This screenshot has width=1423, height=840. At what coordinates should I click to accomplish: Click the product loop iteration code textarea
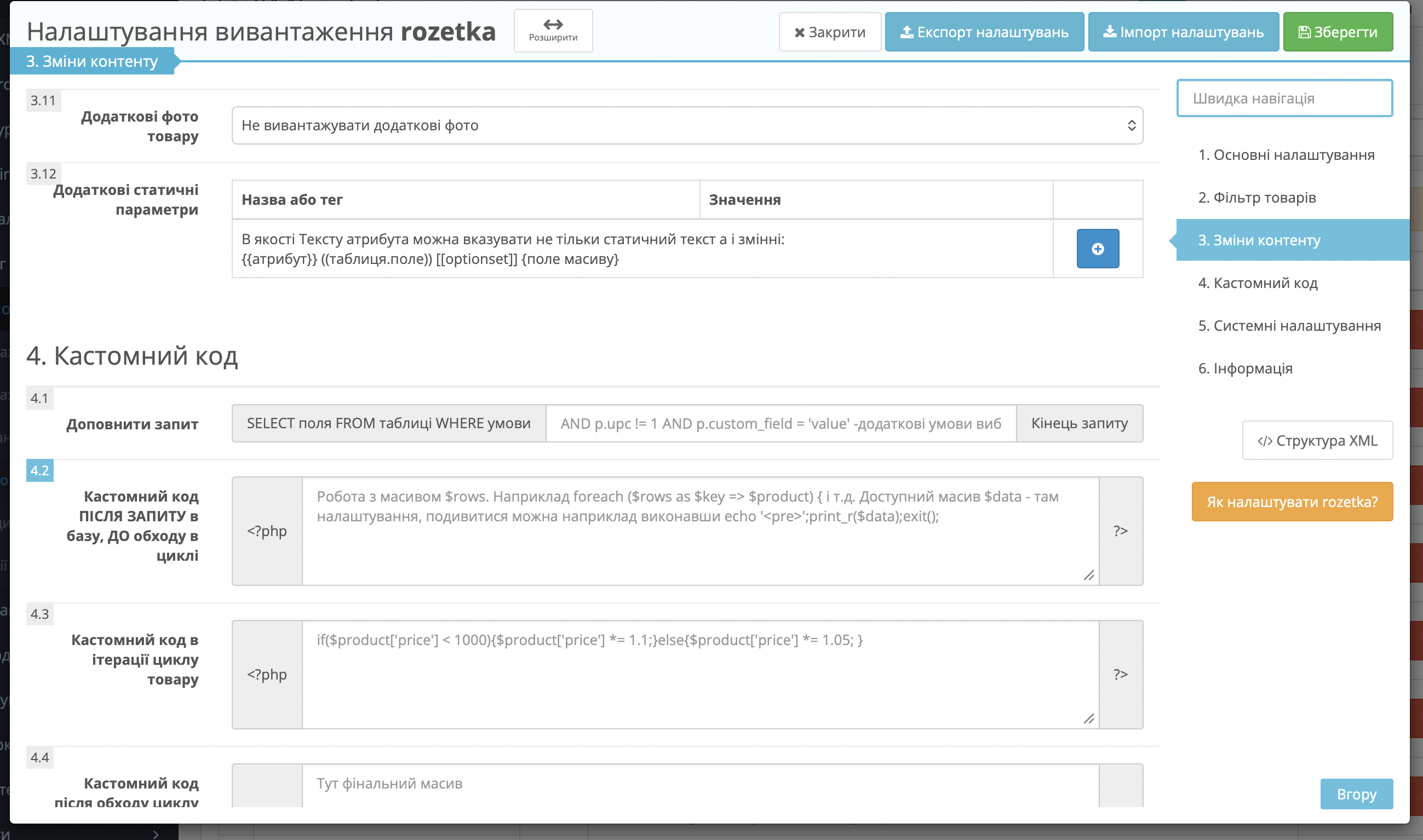700,674
